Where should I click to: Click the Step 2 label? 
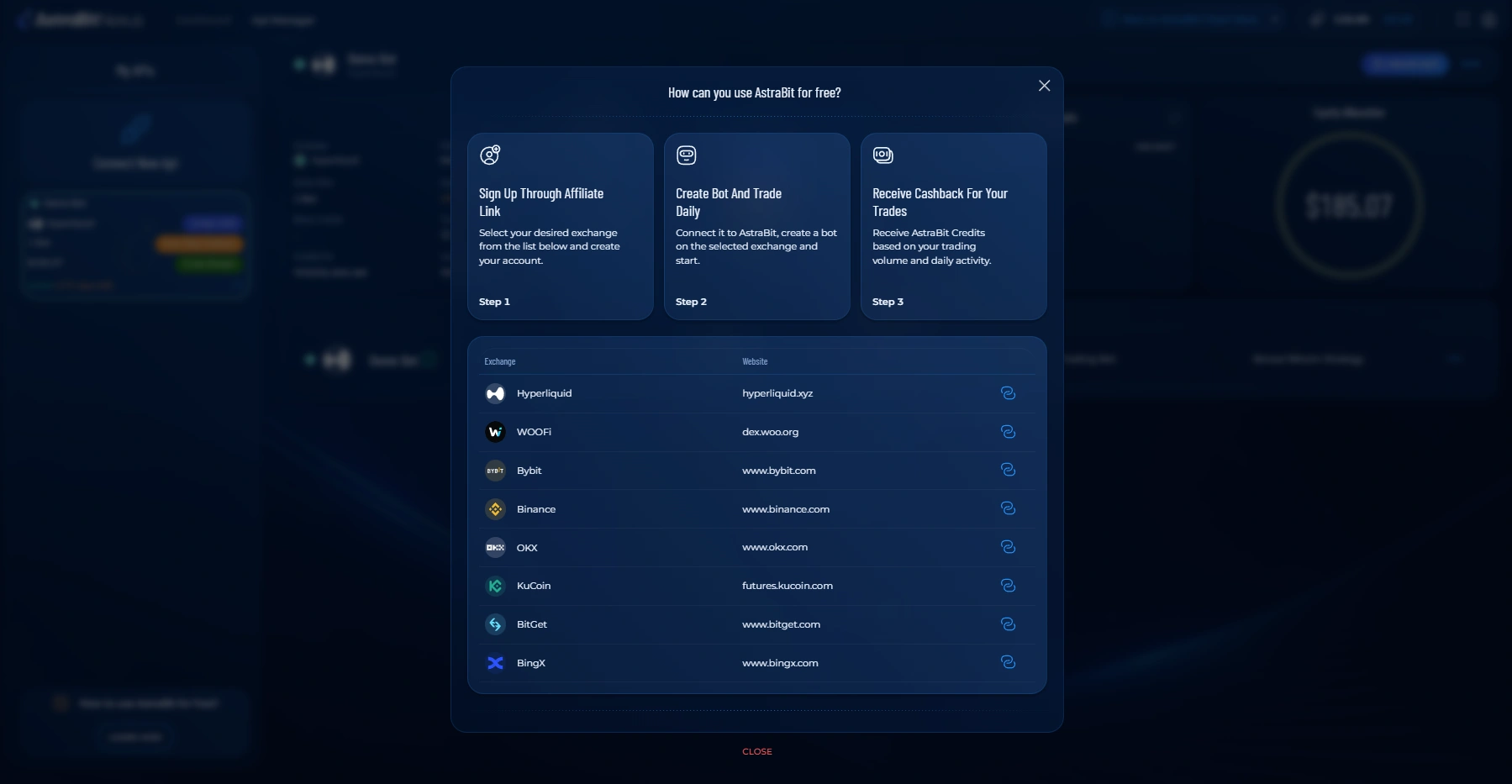pyautogui.click(x=691, y=302)
